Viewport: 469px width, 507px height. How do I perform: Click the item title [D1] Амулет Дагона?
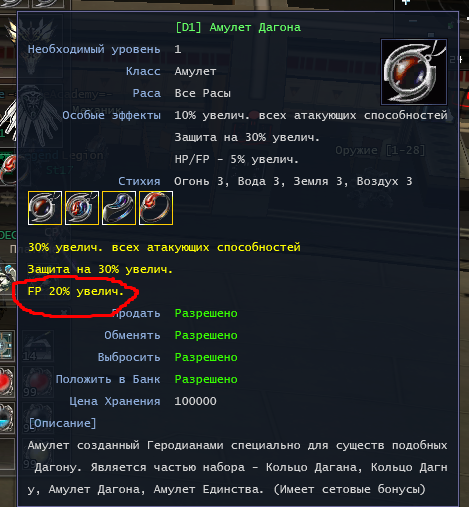pos(238,27)
